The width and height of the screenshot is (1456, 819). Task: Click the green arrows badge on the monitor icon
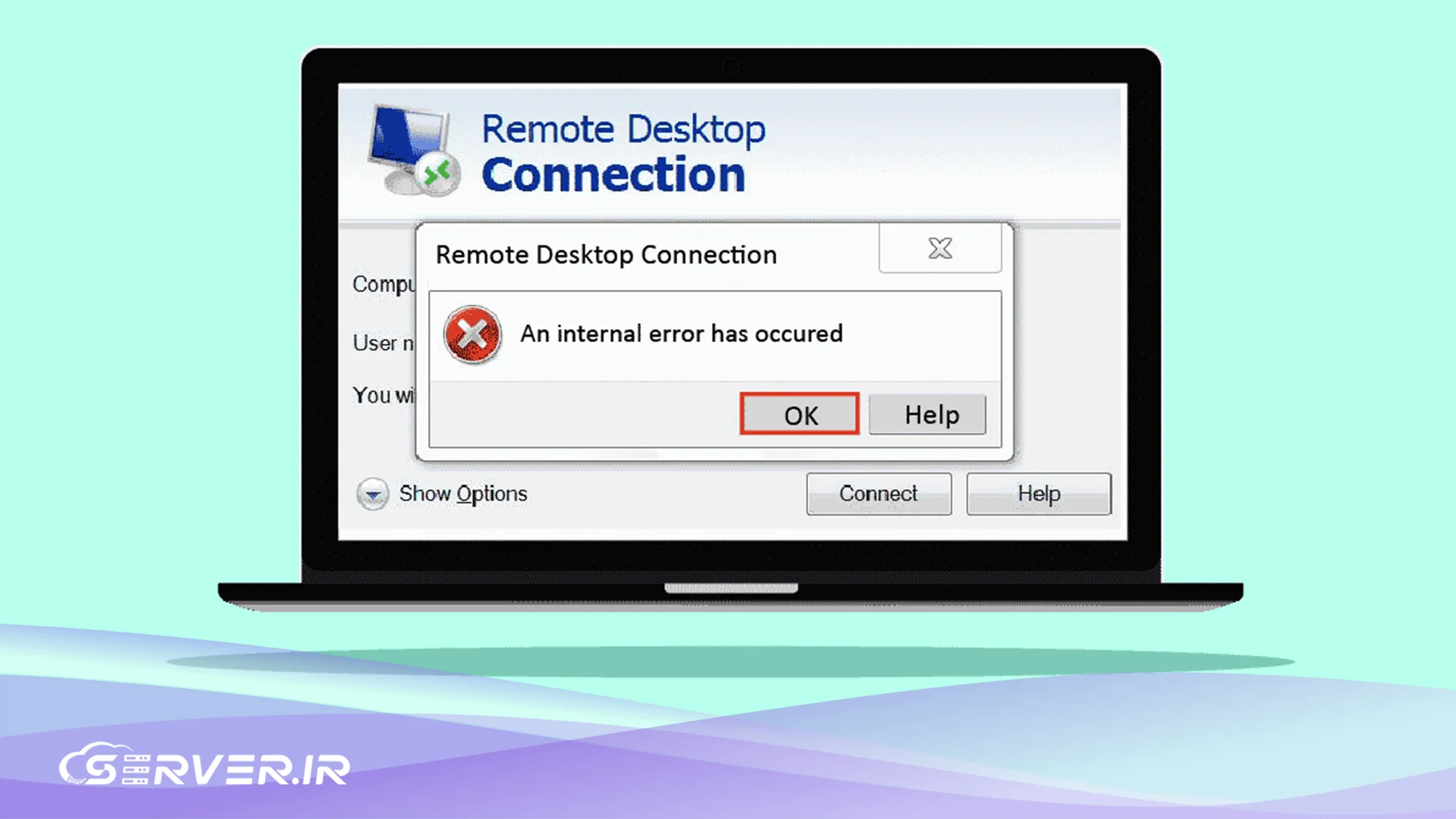click(x=438, y=174)
